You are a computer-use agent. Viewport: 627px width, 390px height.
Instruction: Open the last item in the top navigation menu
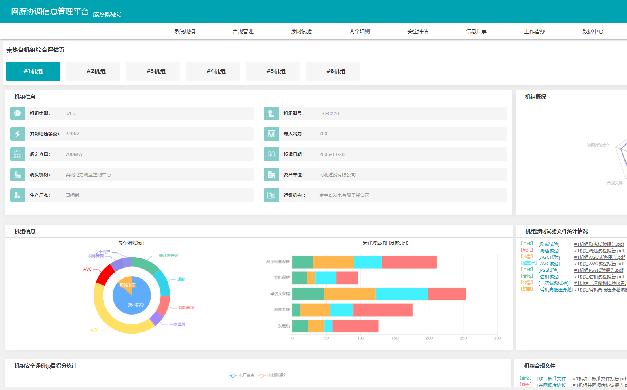point(593,31)
